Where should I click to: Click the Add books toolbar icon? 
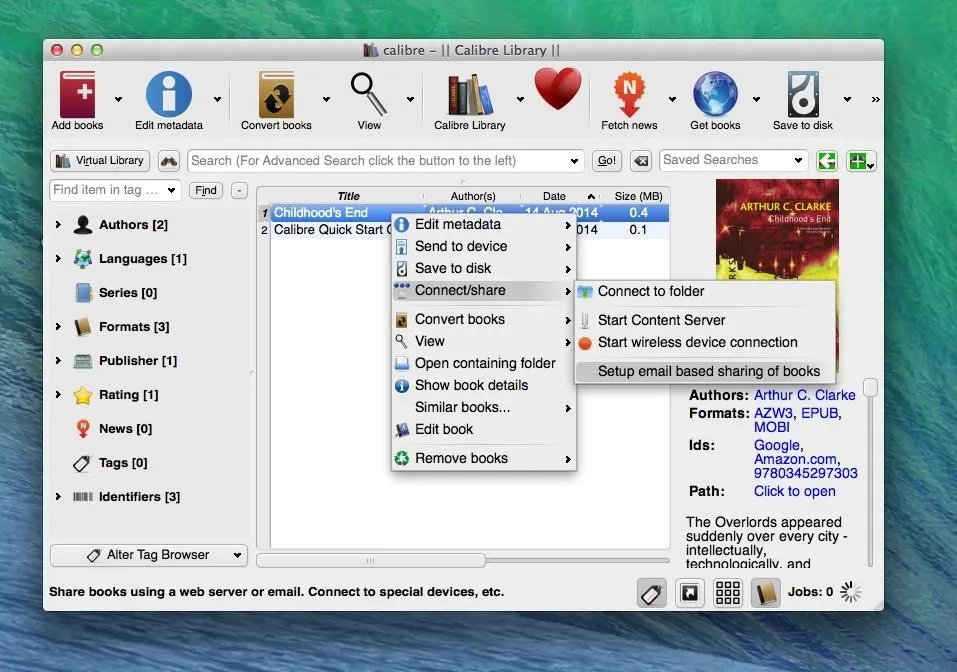pos(78,95)
